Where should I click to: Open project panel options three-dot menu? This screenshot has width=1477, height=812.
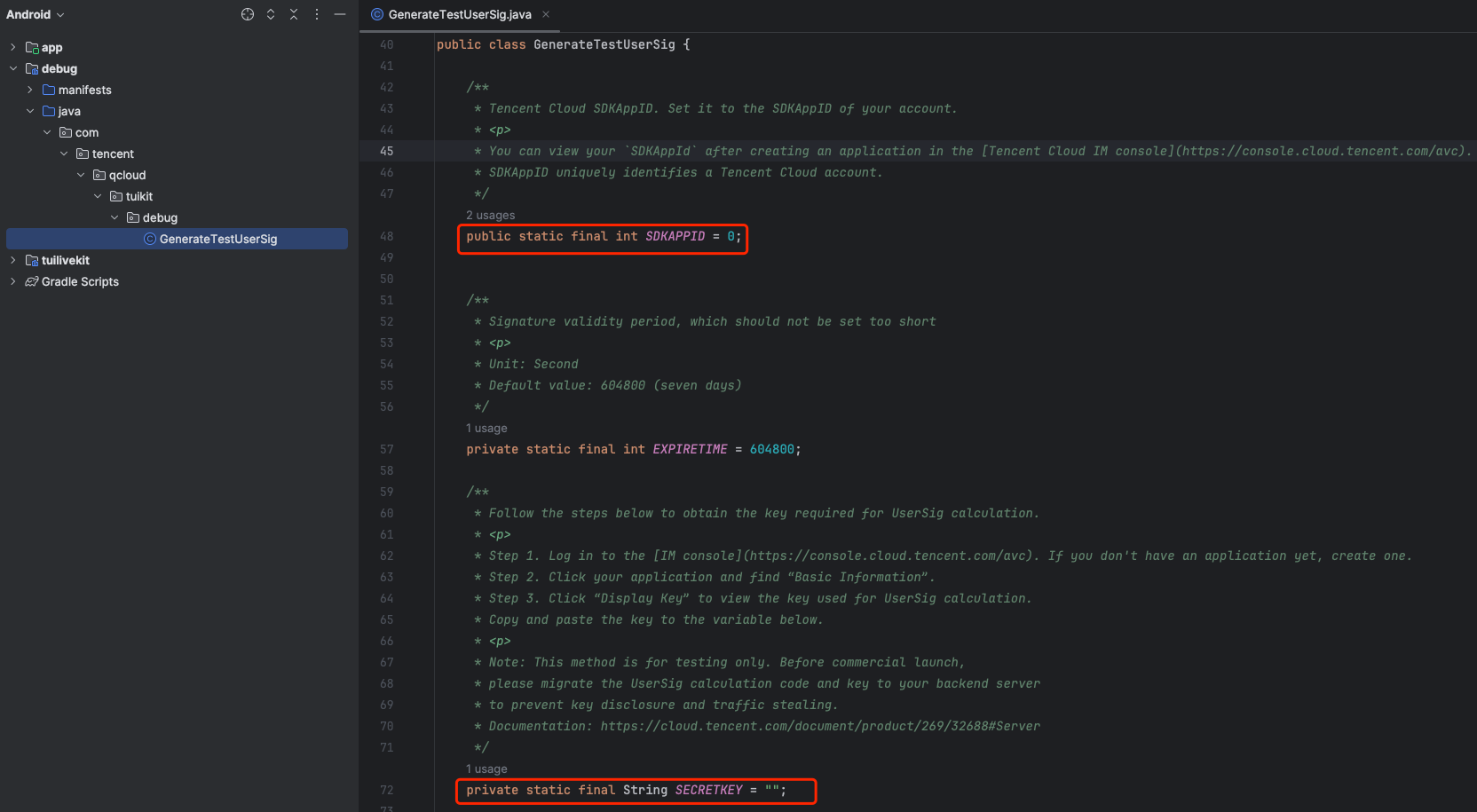click(317, 14)
